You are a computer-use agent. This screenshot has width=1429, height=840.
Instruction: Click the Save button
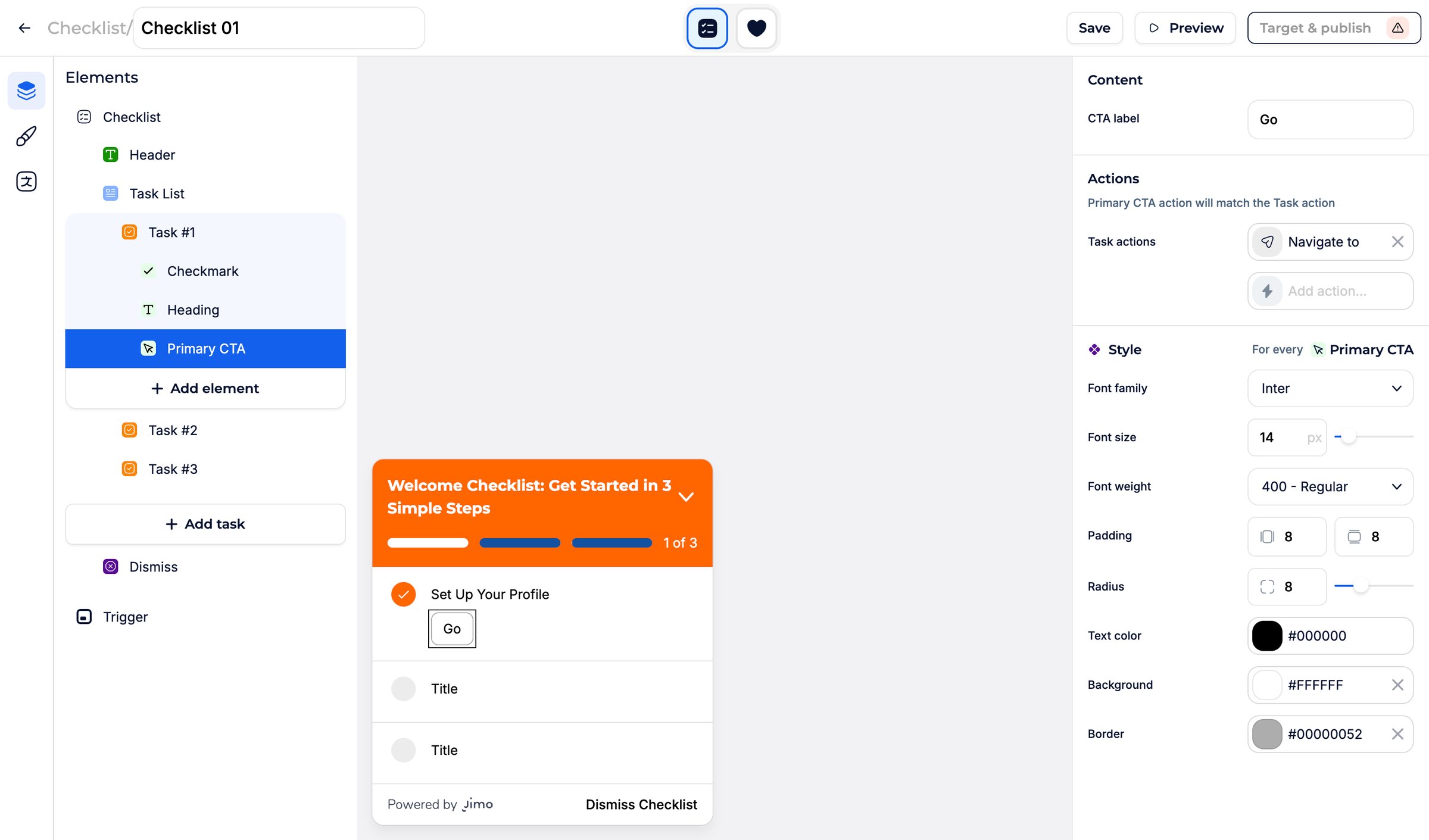pyautogui.click(x=1094, y=28)
